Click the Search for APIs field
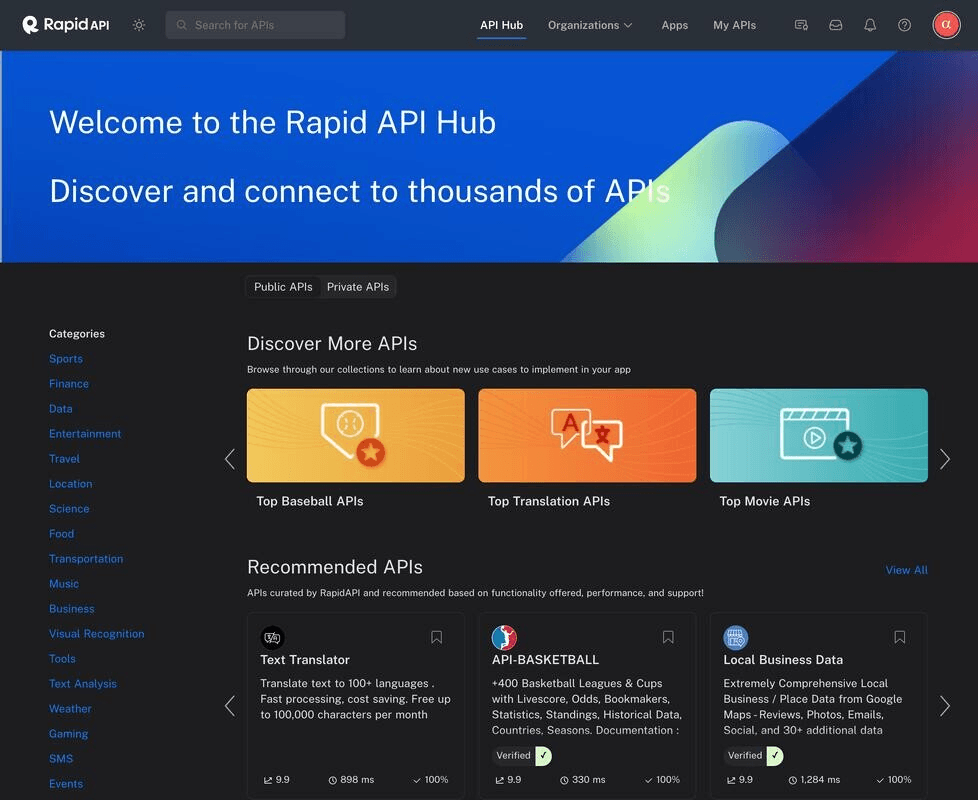Image resolution: width=978 pixels, height=800 pixels. pyautogui.click(x=255, y=25)
